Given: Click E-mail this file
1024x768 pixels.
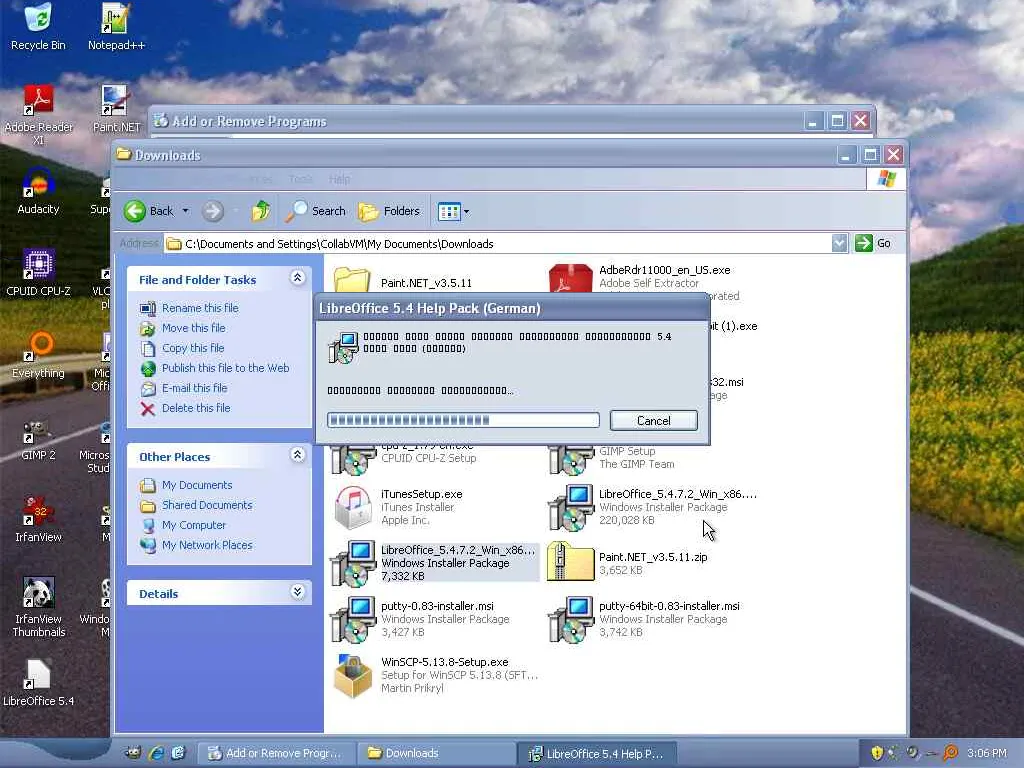Looking at the screenshot, I should click(x=195, y=388).
